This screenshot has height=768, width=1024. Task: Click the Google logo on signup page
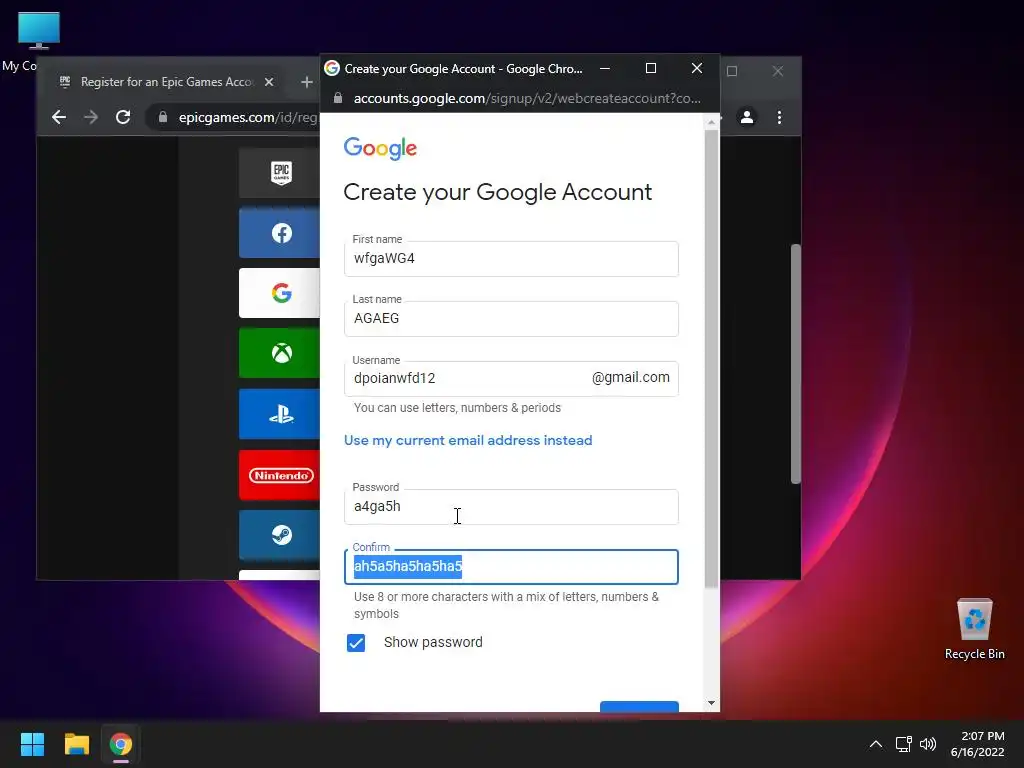click(x=380, y=148)
